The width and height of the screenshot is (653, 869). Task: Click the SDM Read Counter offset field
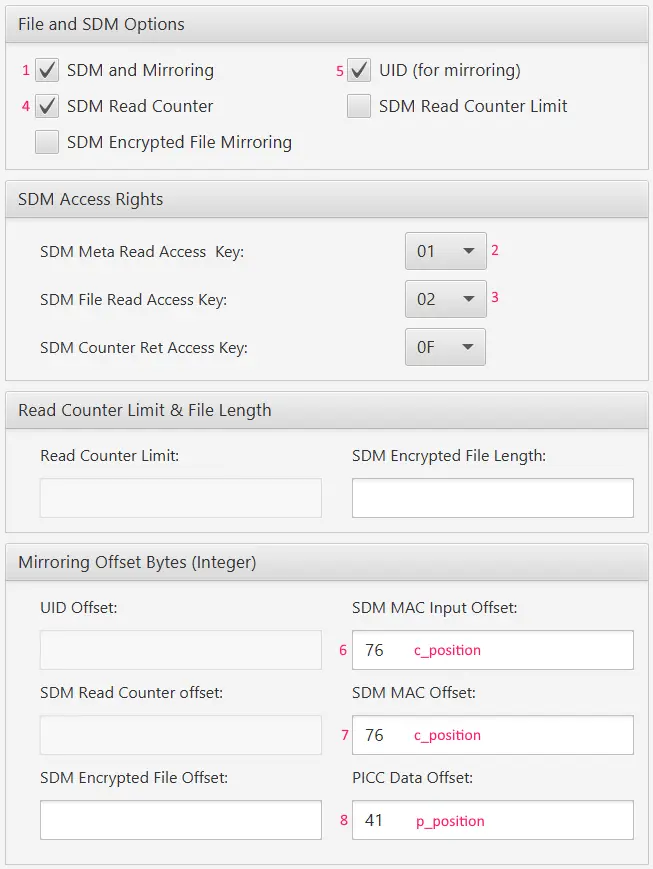pos(181,735)
